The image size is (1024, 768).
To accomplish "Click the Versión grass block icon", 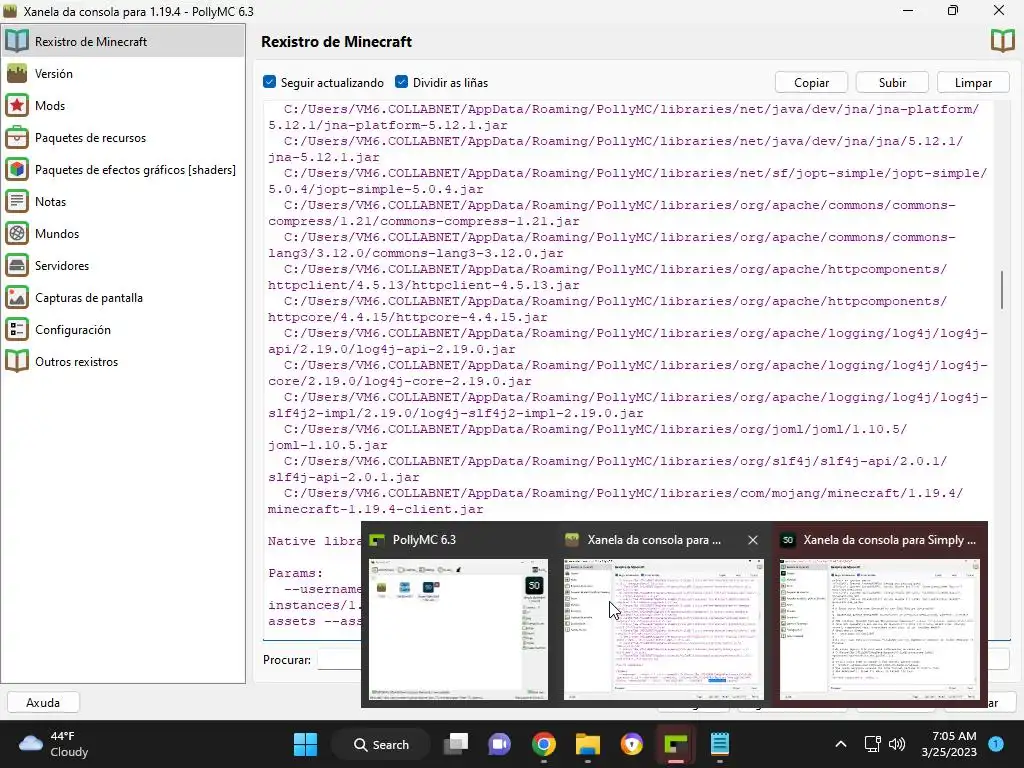I will click(x=17, y=73).
